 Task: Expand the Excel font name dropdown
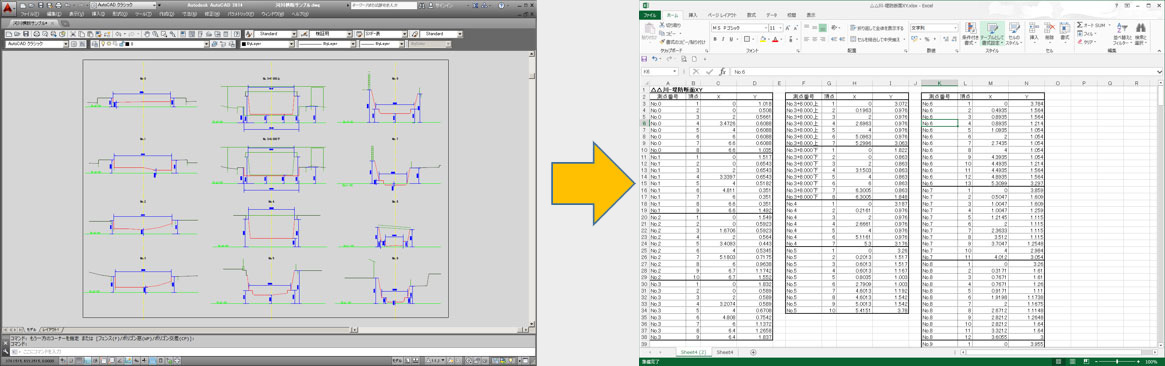click(765, 27)
